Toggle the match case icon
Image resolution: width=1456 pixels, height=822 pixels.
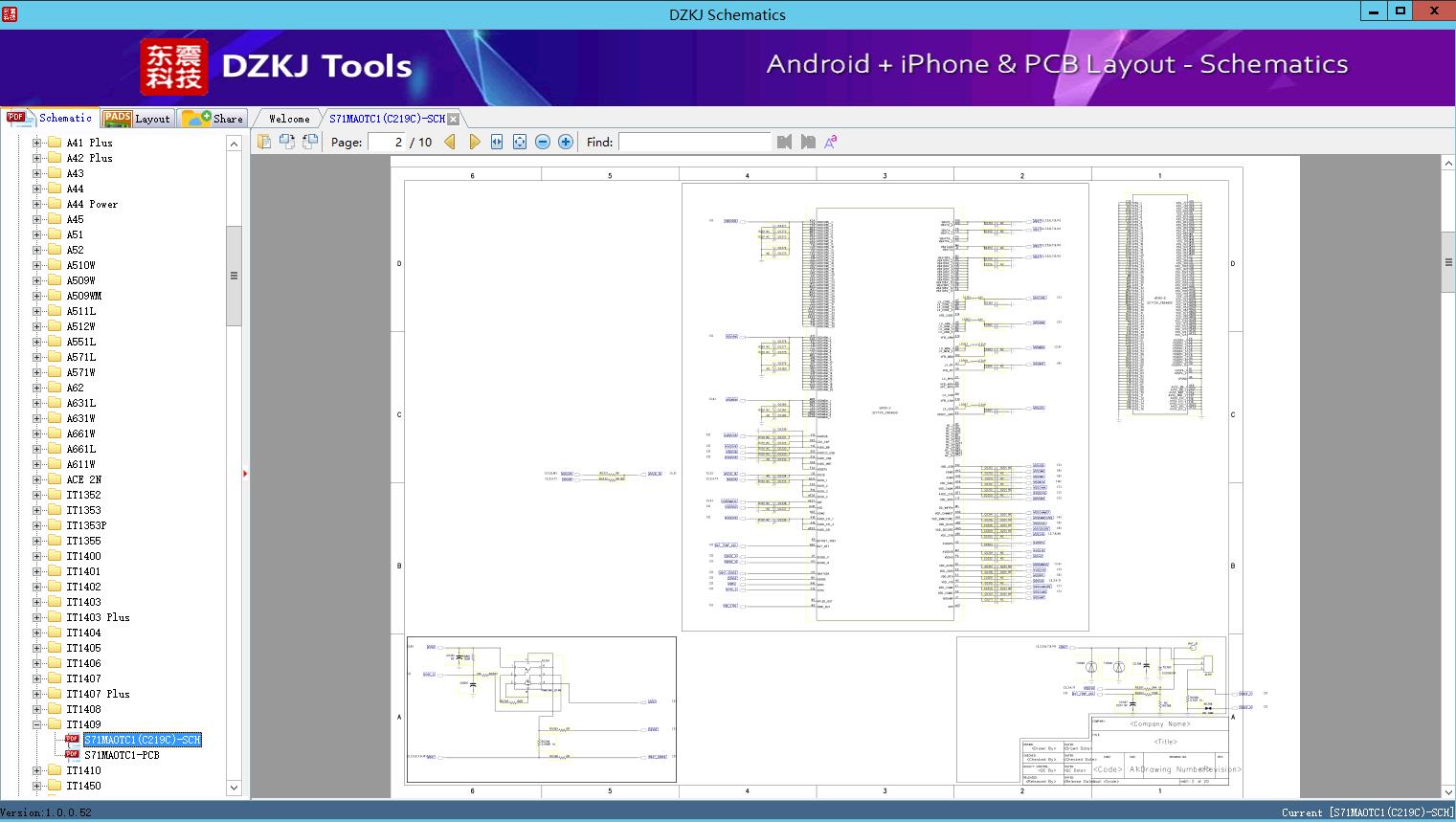[x=831, y=142]
